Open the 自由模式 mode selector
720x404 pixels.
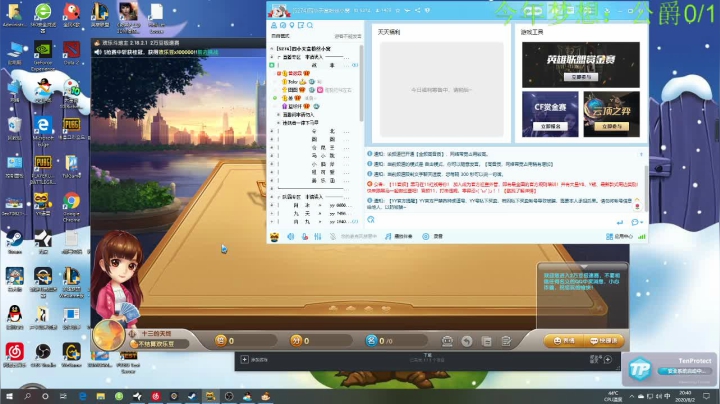click(x=280, y=36)
